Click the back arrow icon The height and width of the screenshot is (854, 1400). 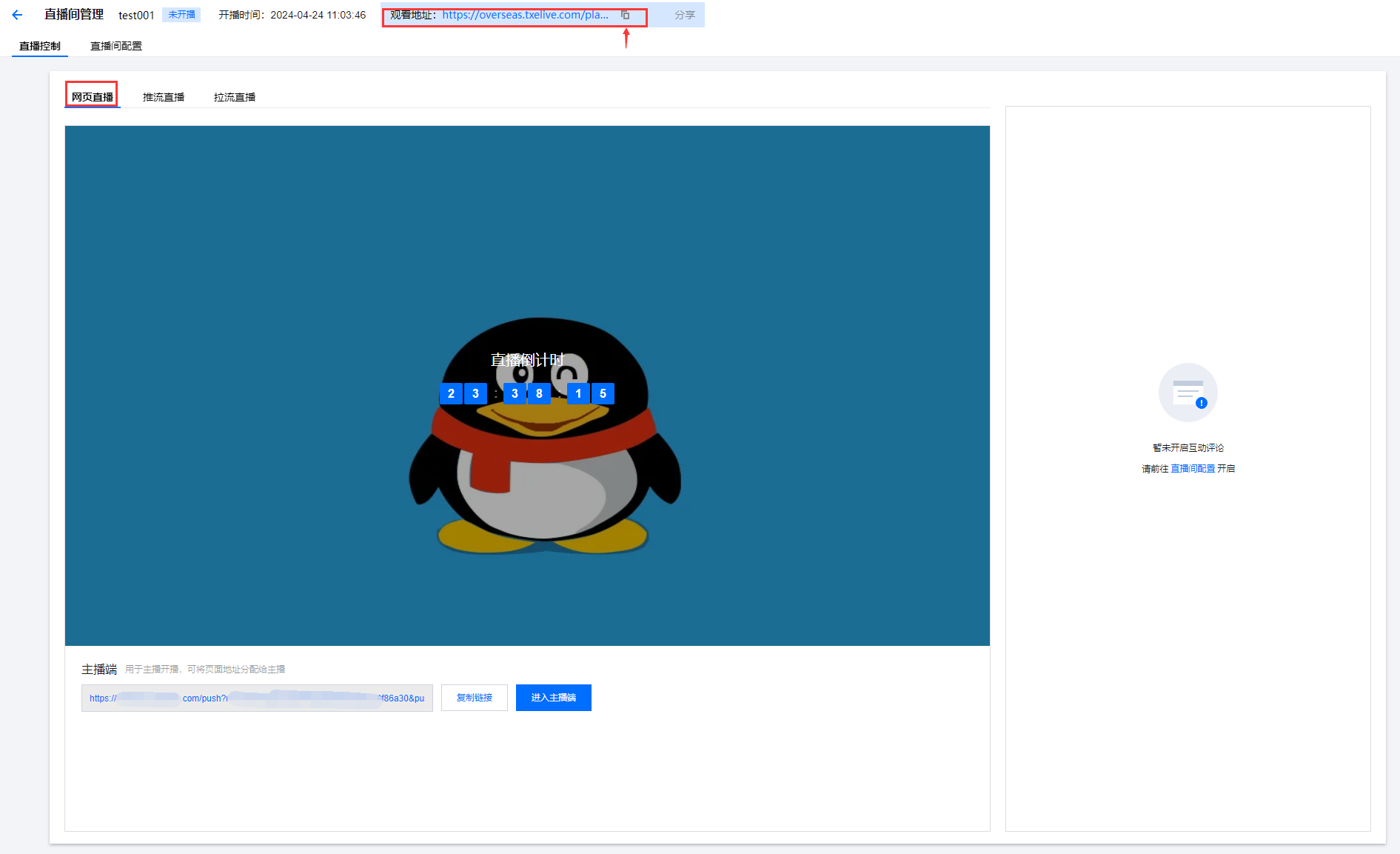pos(17,15)
